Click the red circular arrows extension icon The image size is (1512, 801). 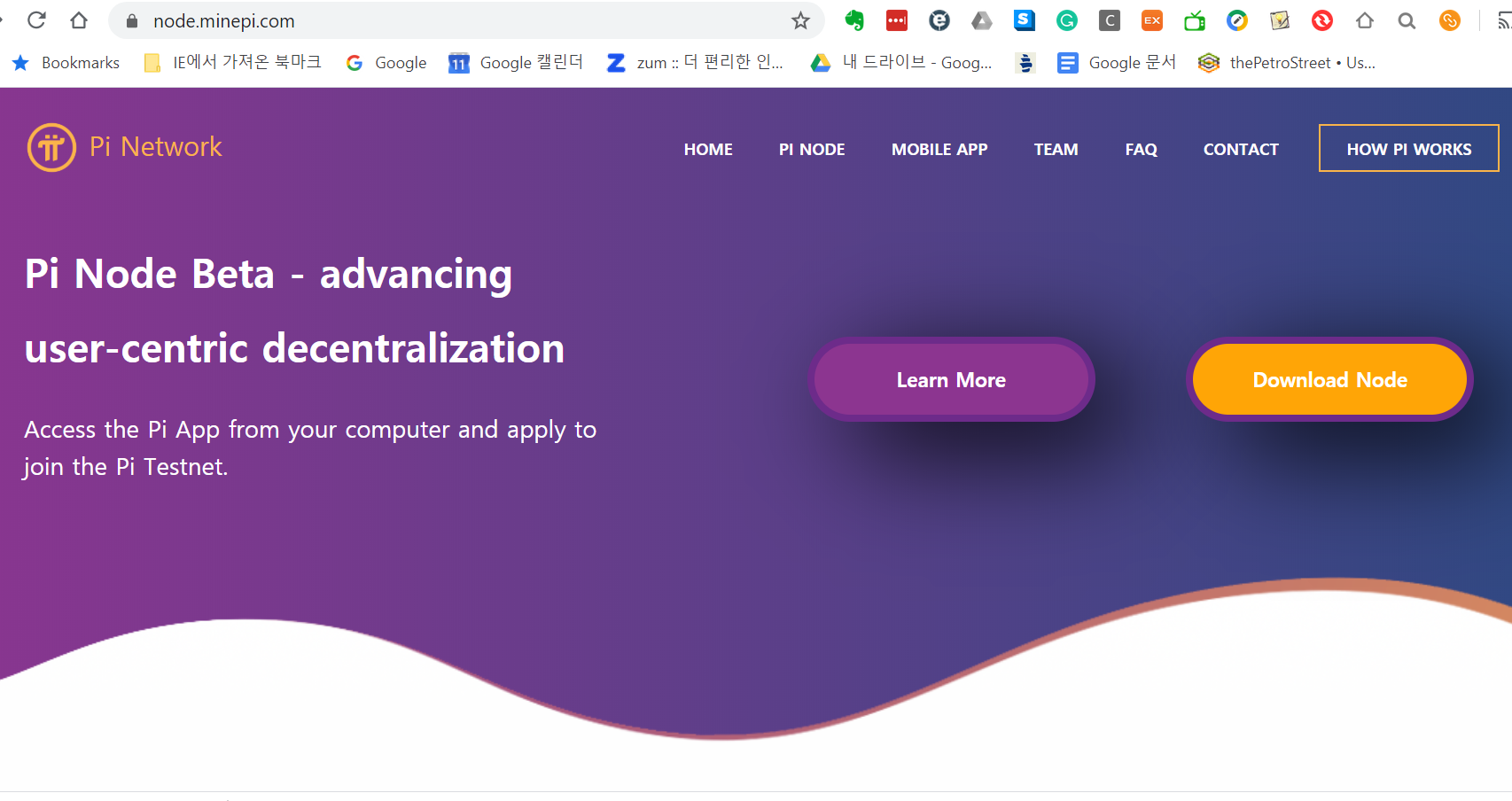tap(1322, 20)
